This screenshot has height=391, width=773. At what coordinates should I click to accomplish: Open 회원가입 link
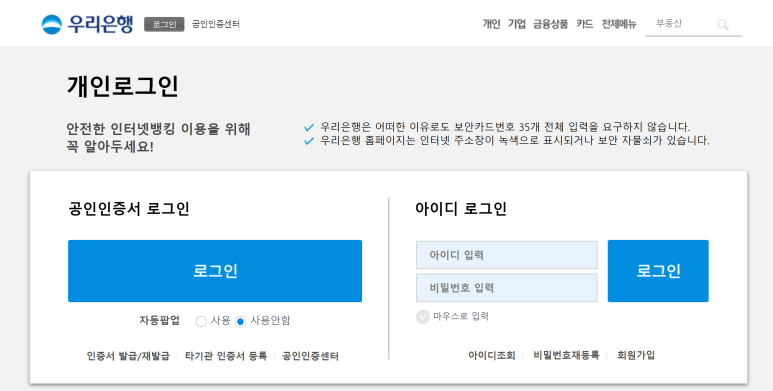pyautogui.click(x=636, y=355)
